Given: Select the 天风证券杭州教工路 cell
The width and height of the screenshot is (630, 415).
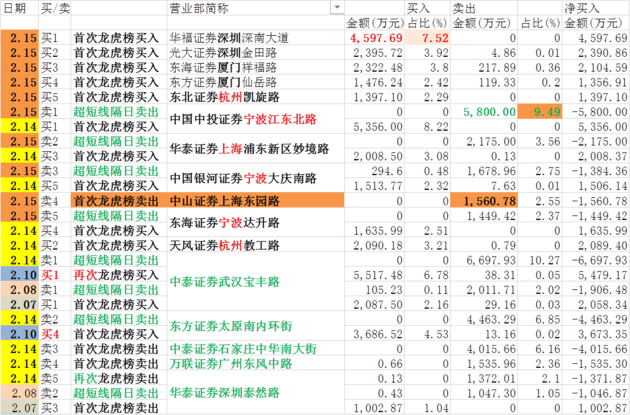Looking at the screenshot, I should [256, 245].
